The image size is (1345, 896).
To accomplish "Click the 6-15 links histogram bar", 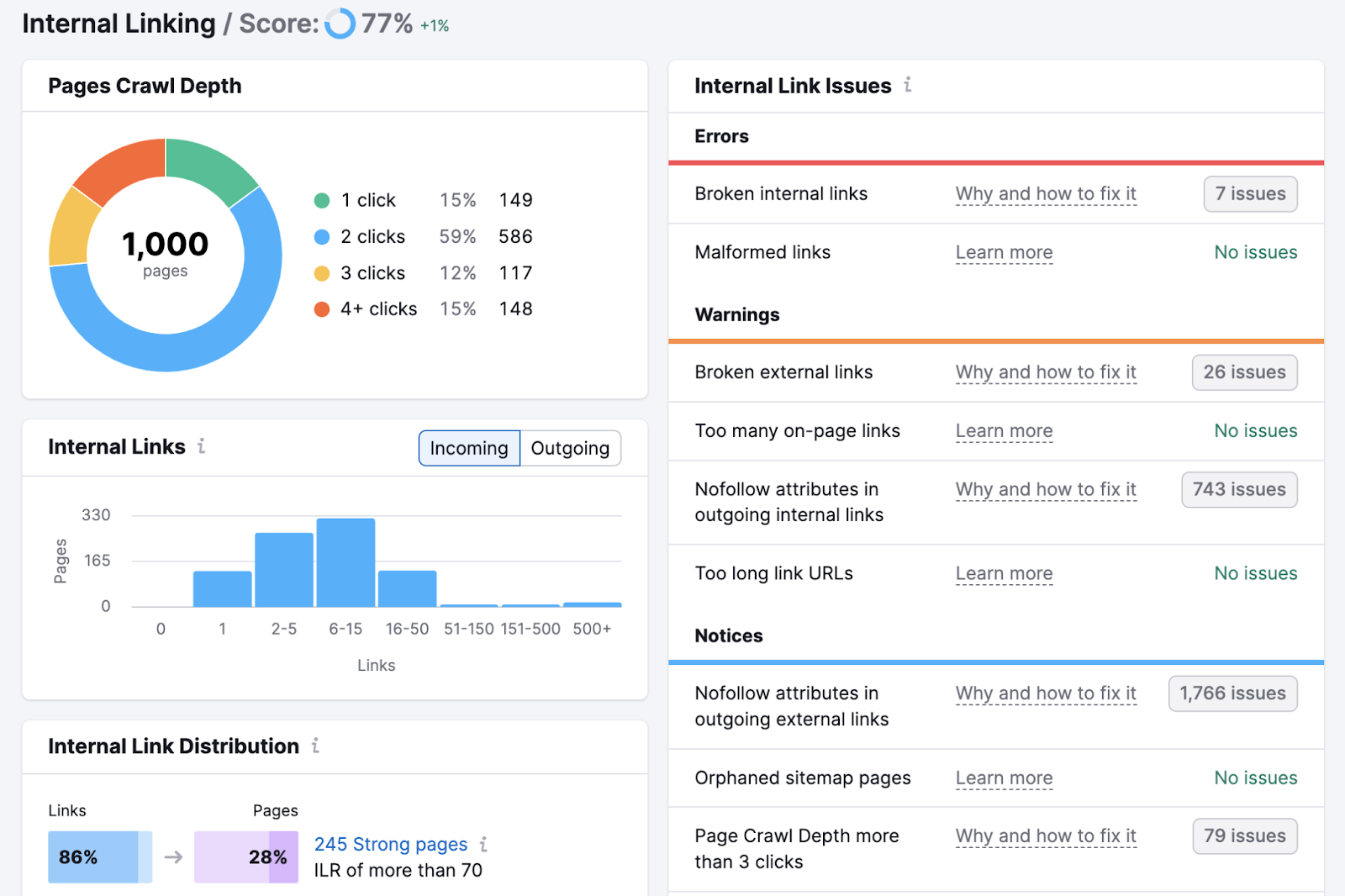I will coord(345,561).
